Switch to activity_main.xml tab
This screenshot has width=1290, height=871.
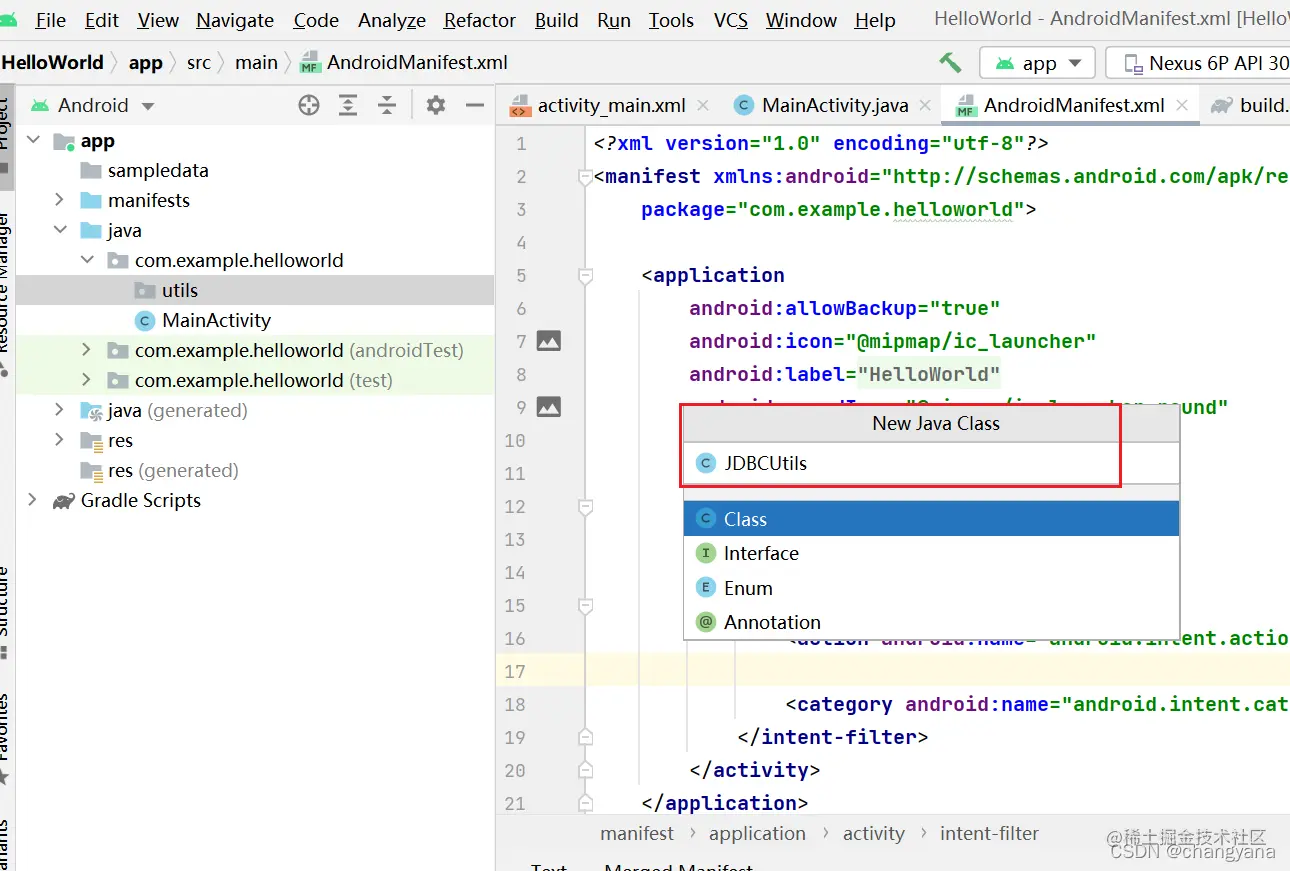click(x=611, y=105)
